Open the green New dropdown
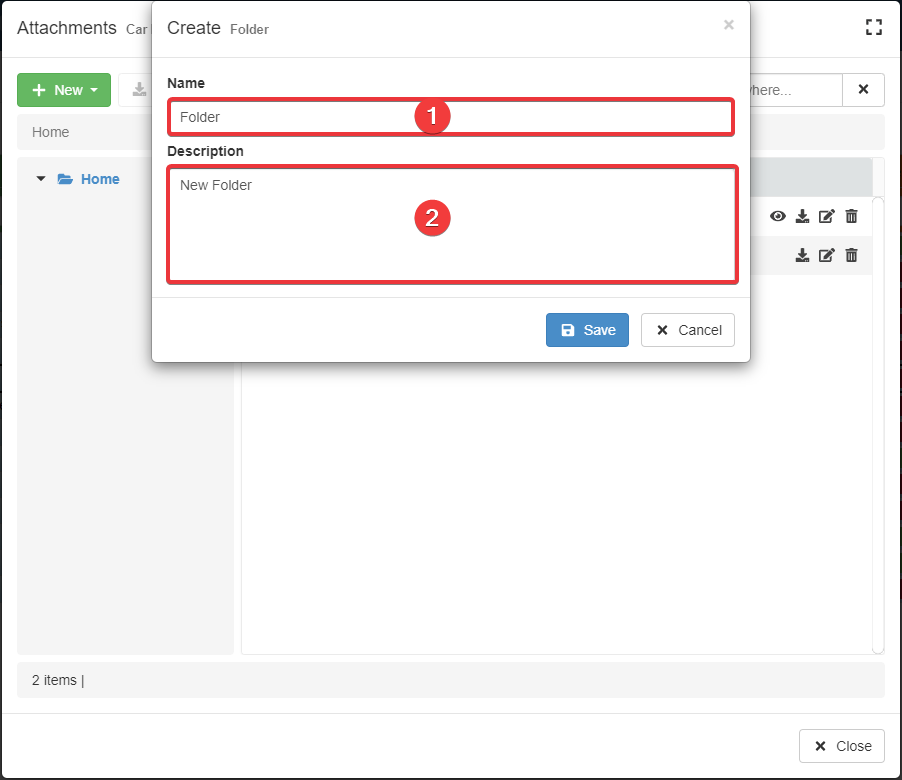Screen dimensions: 902x780 (x=64, y=90)
